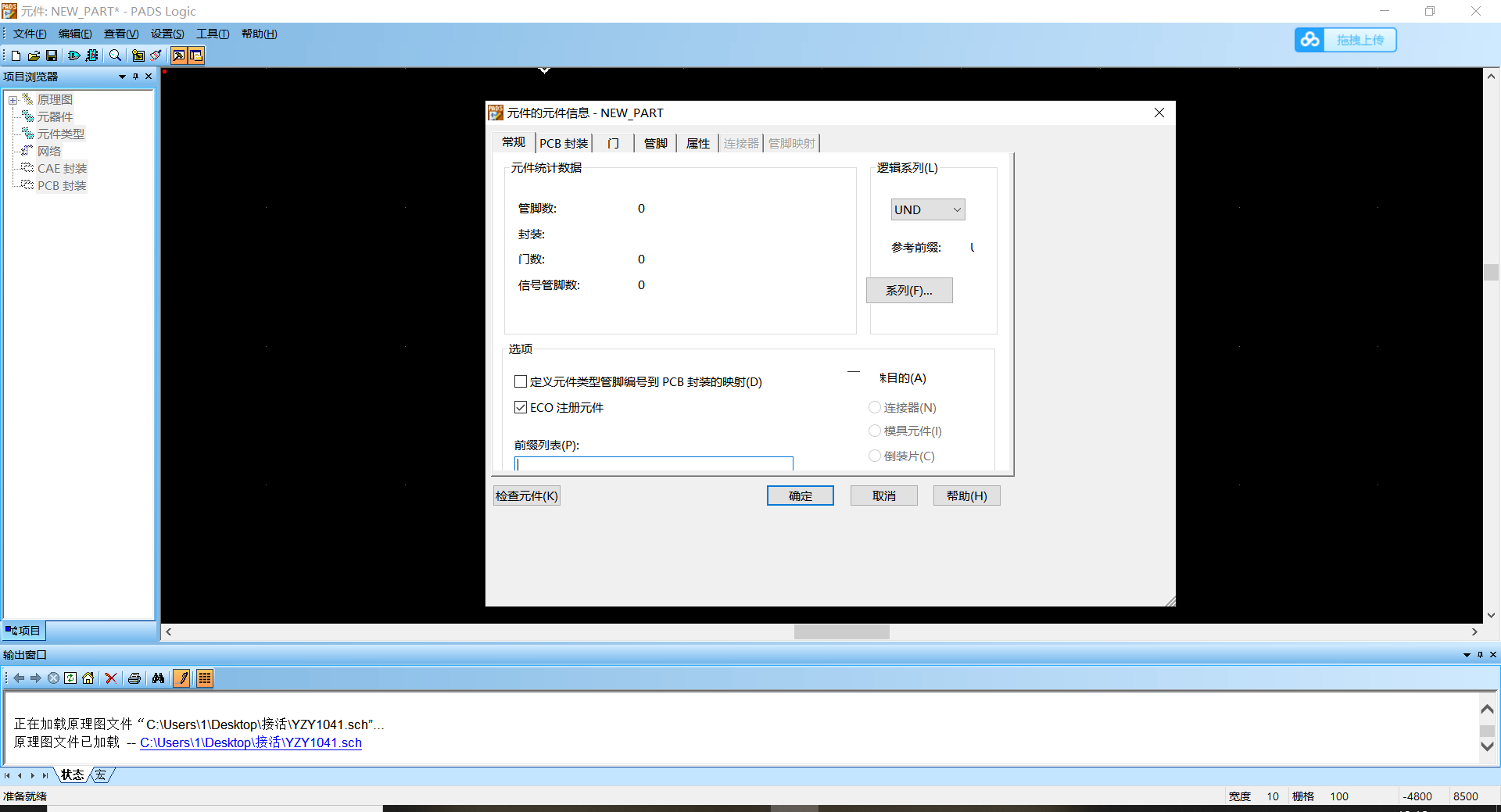Select 模具元件(I) radio option
This screenshot has width=1501, height=812.
[875, 431]
